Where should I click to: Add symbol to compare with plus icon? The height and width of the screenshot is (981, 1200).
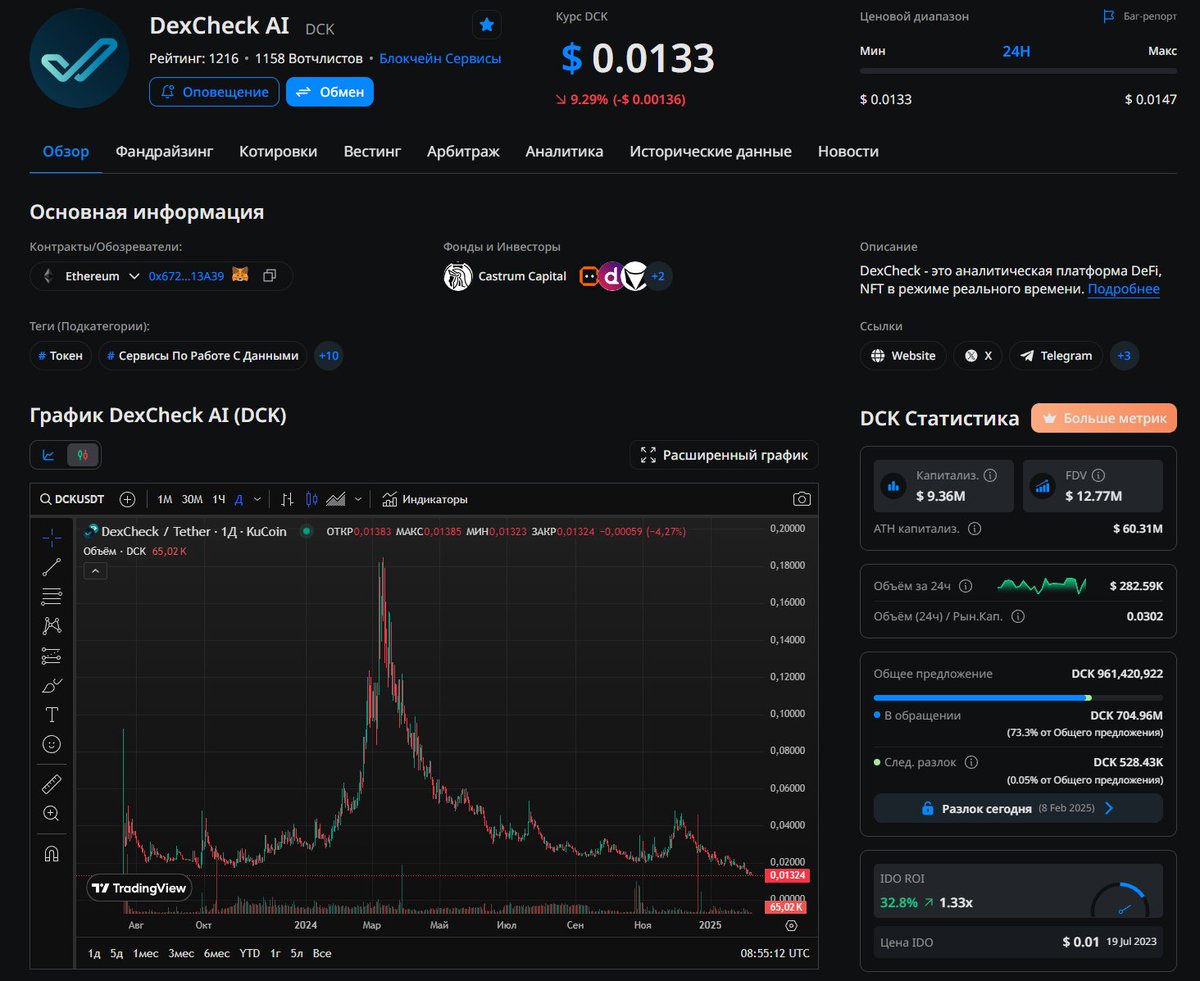point(128,499)
